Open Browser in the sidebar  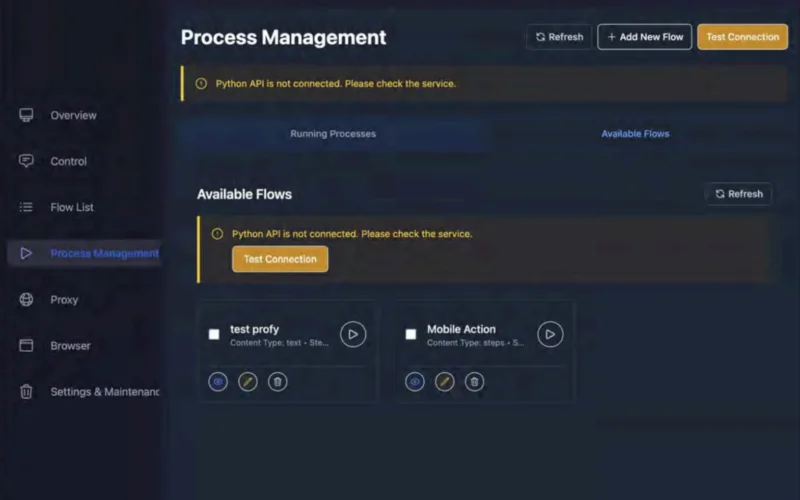click(x=85, y=345)
